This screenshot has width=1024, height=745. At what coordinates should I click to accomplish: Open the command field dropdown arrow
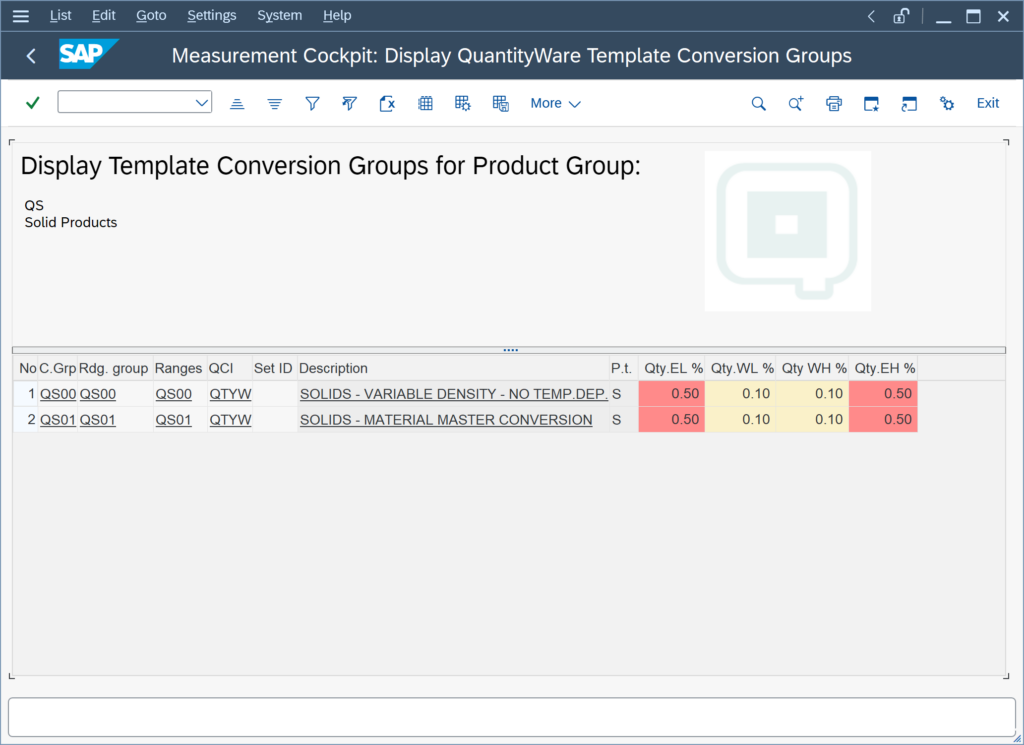coord(202,103)
